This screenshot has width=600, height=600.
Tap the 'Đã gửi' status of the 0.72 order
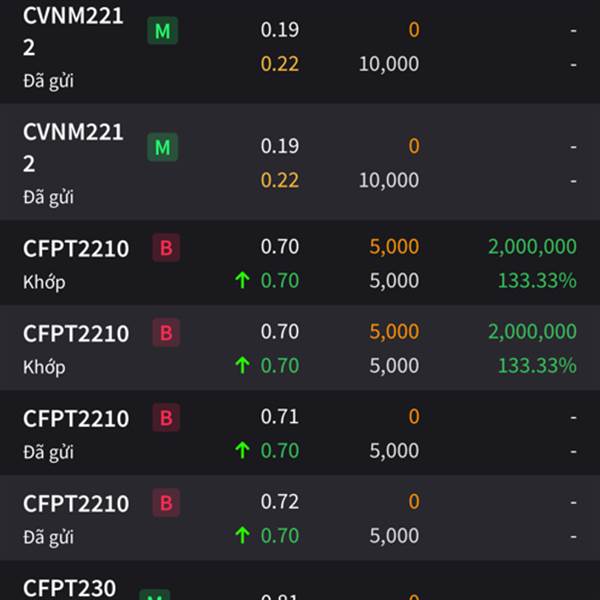[x=49, y=537]
